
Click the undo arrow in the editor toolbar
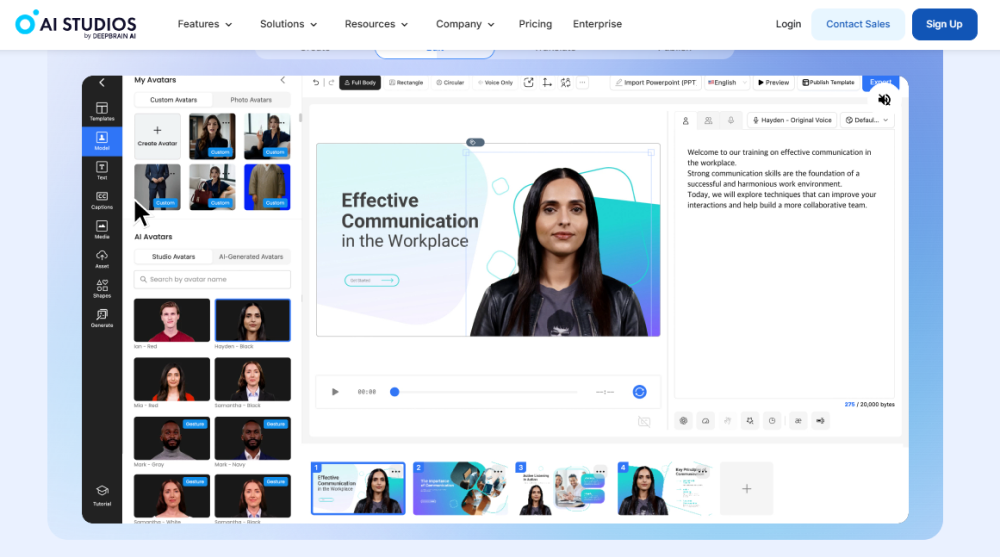click(x=316, y=82)
